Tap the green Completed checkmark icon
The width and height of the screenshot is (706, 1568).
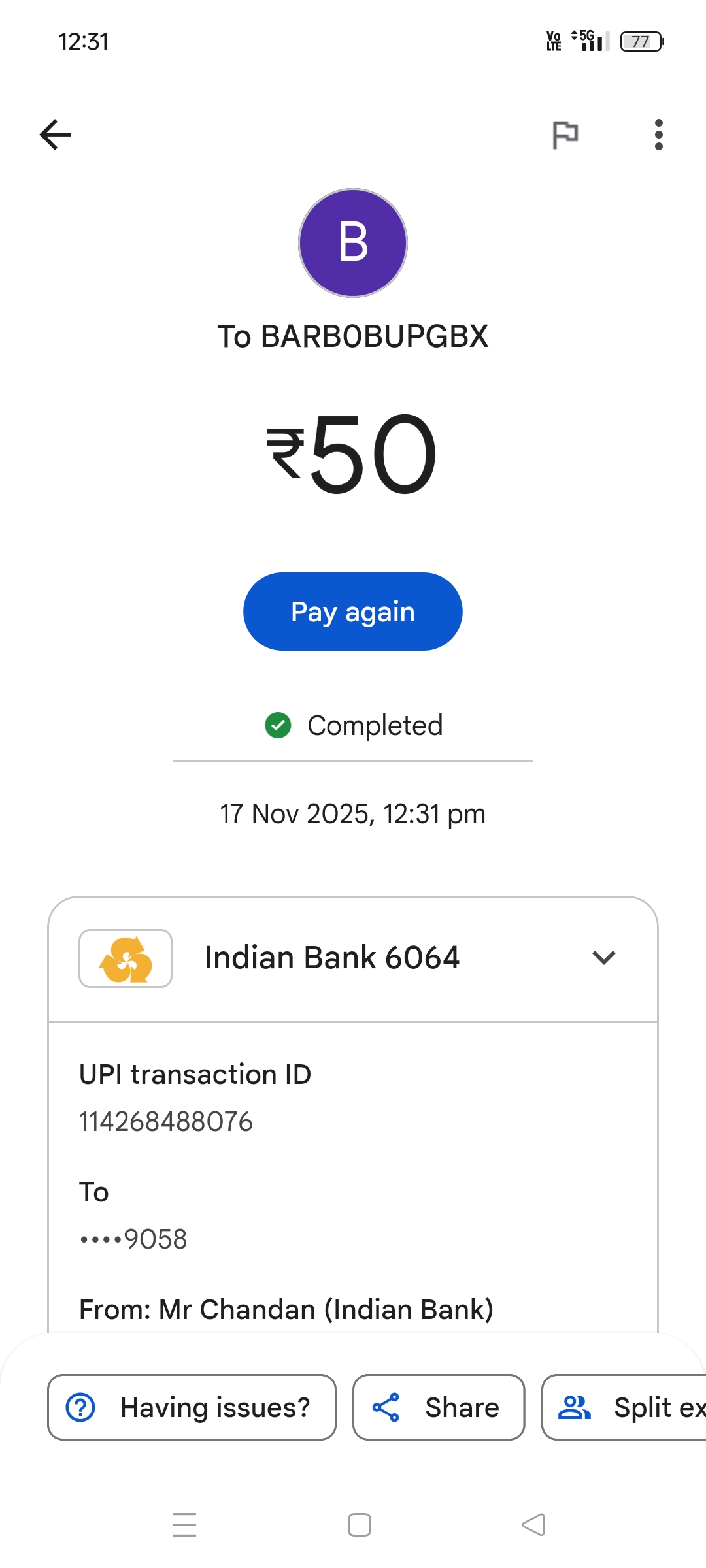(x=278, y=725)
